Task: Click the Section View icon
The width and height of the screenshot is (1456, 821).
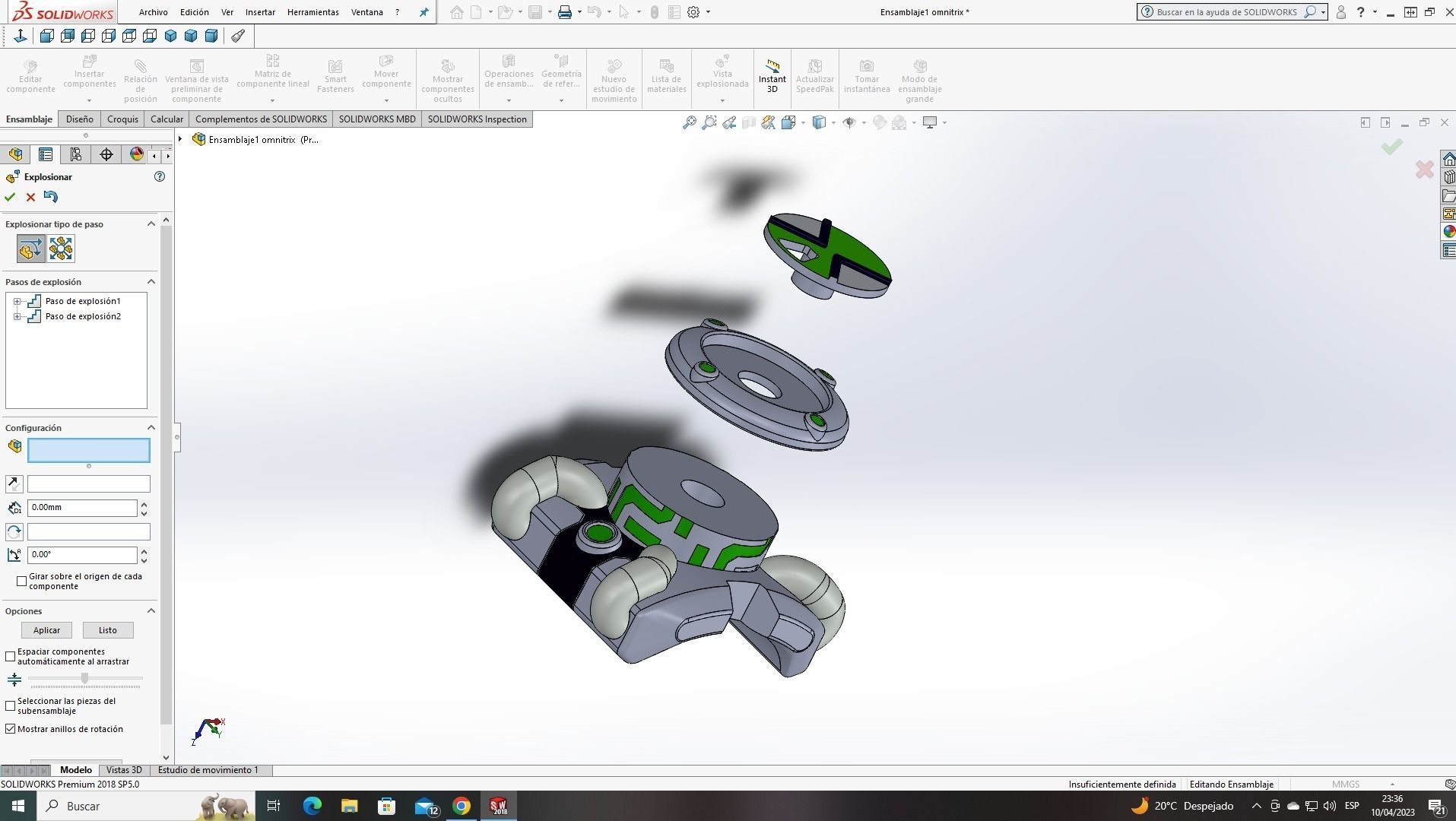Action: click(749, 122)
